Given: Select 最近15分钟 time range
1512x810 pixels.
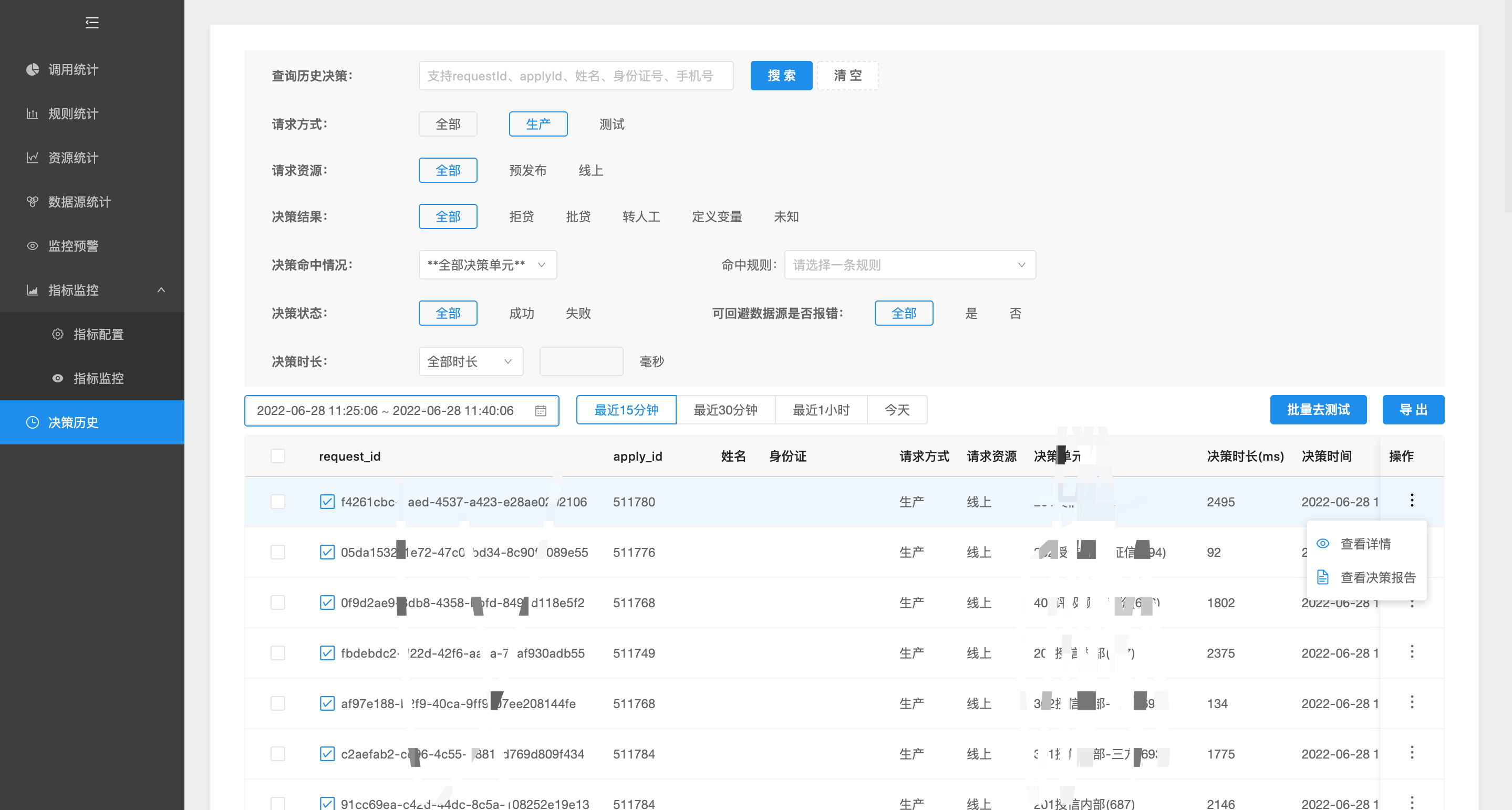Looking at the screenshot, I should [626, 410].
